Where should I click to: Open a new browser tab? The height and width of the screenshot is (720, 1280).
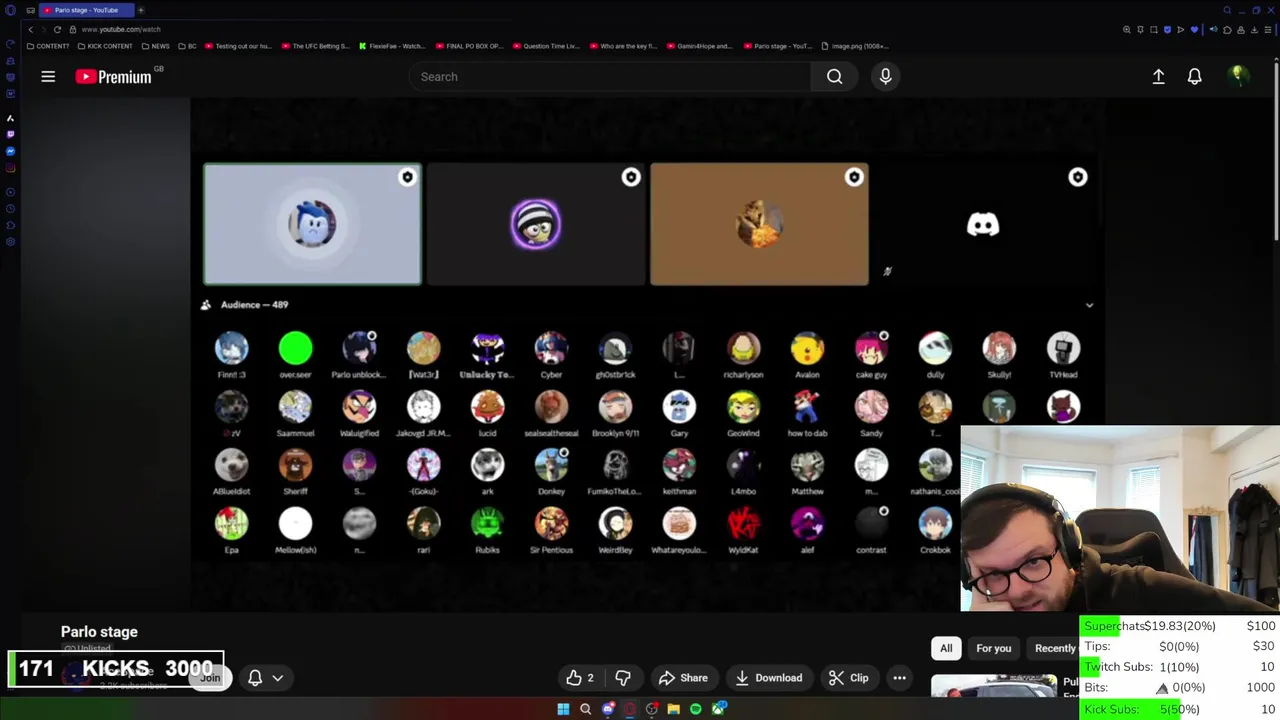pos(141,10)
